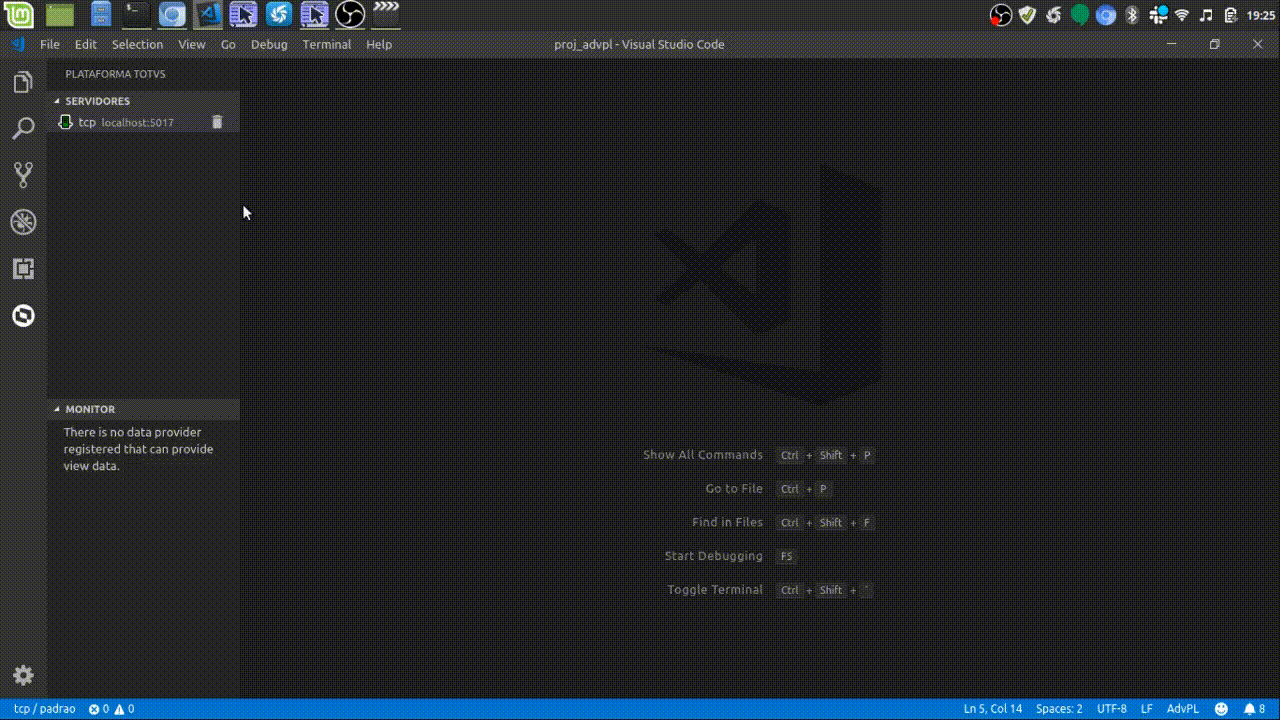Open the file manager from the taskbar
Screen dimensions: 1280x720
[100, 14]
